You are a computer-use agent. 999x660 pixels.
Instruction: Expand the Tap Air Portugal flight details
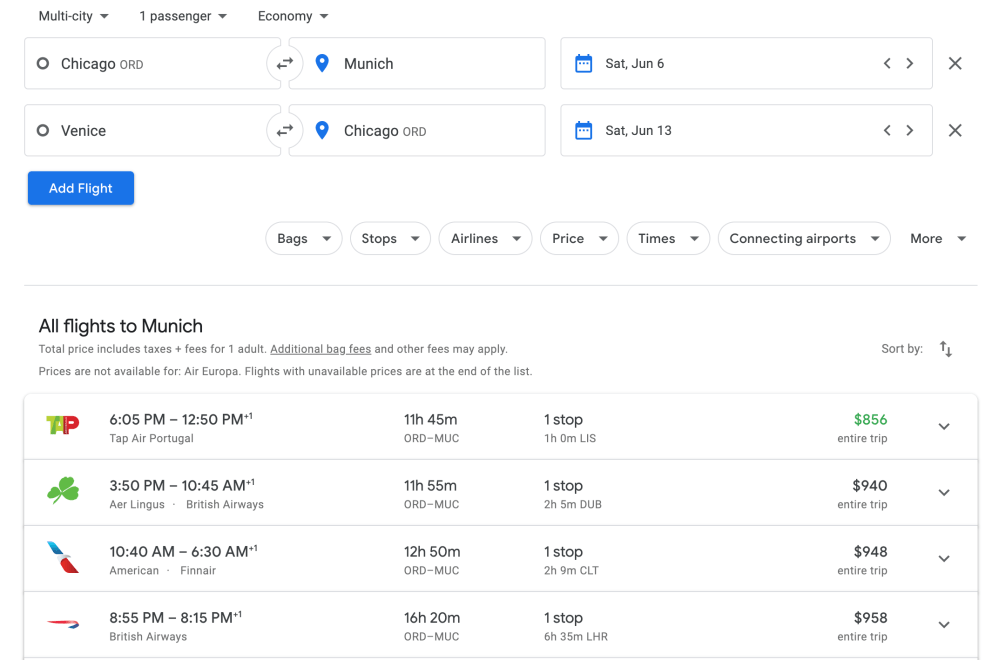943,427
